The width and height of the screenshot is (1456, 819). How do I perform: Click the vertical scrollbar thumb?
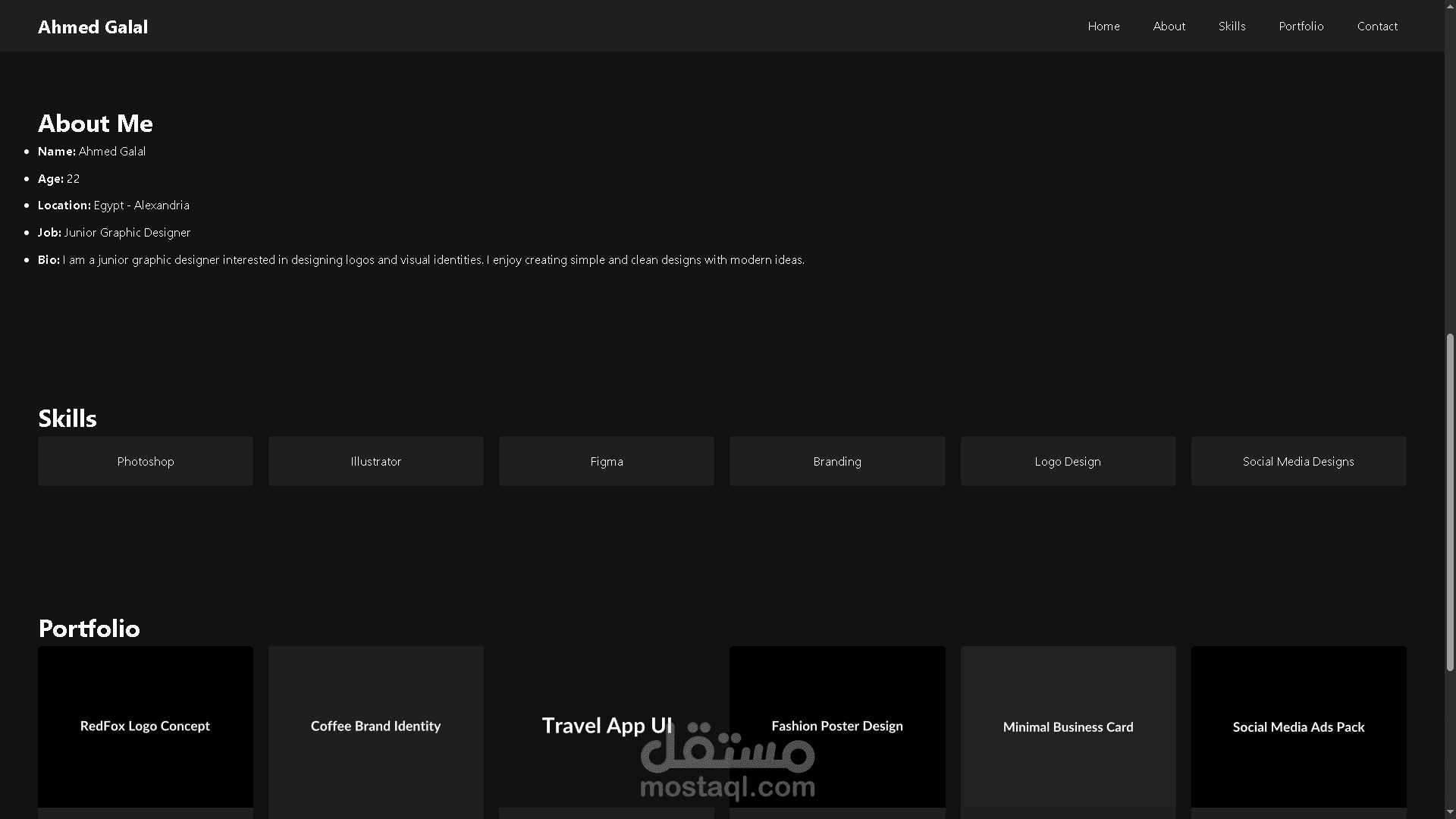click(1450, 500)
